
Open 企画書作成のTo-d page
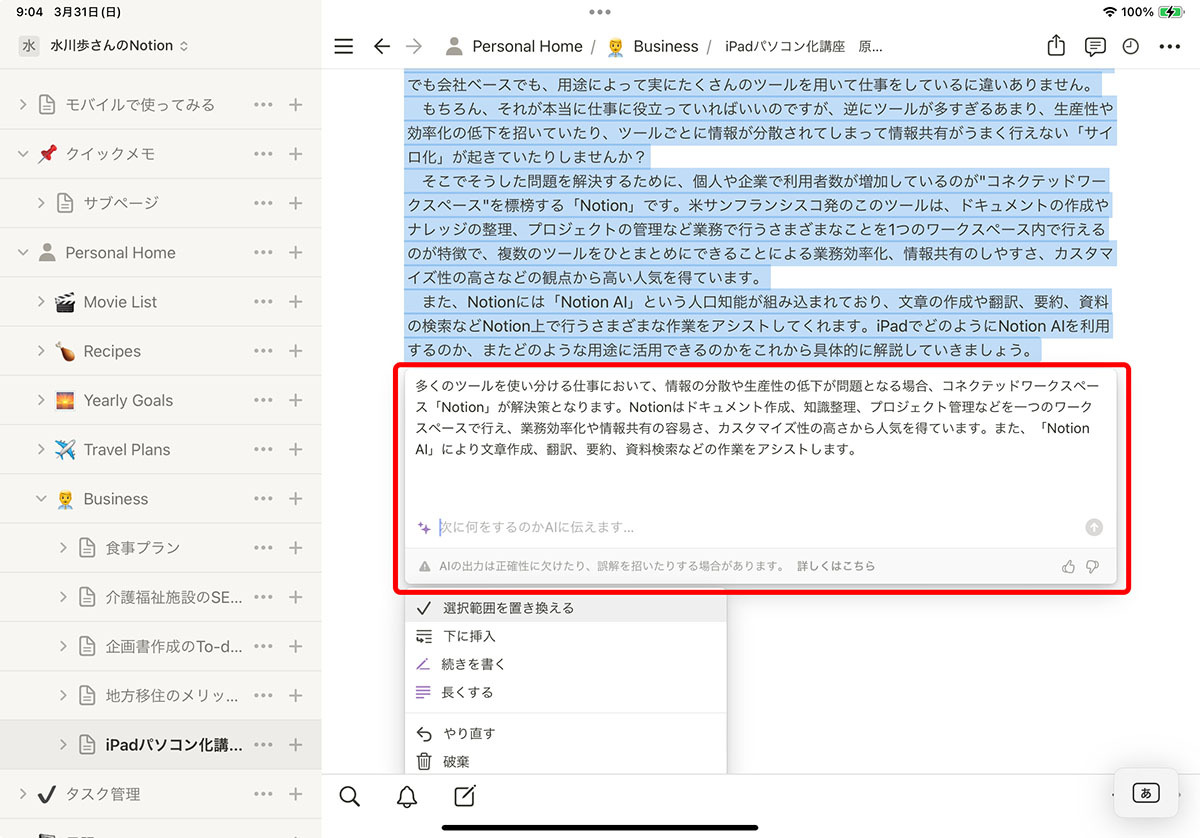(x=174, y=646)
